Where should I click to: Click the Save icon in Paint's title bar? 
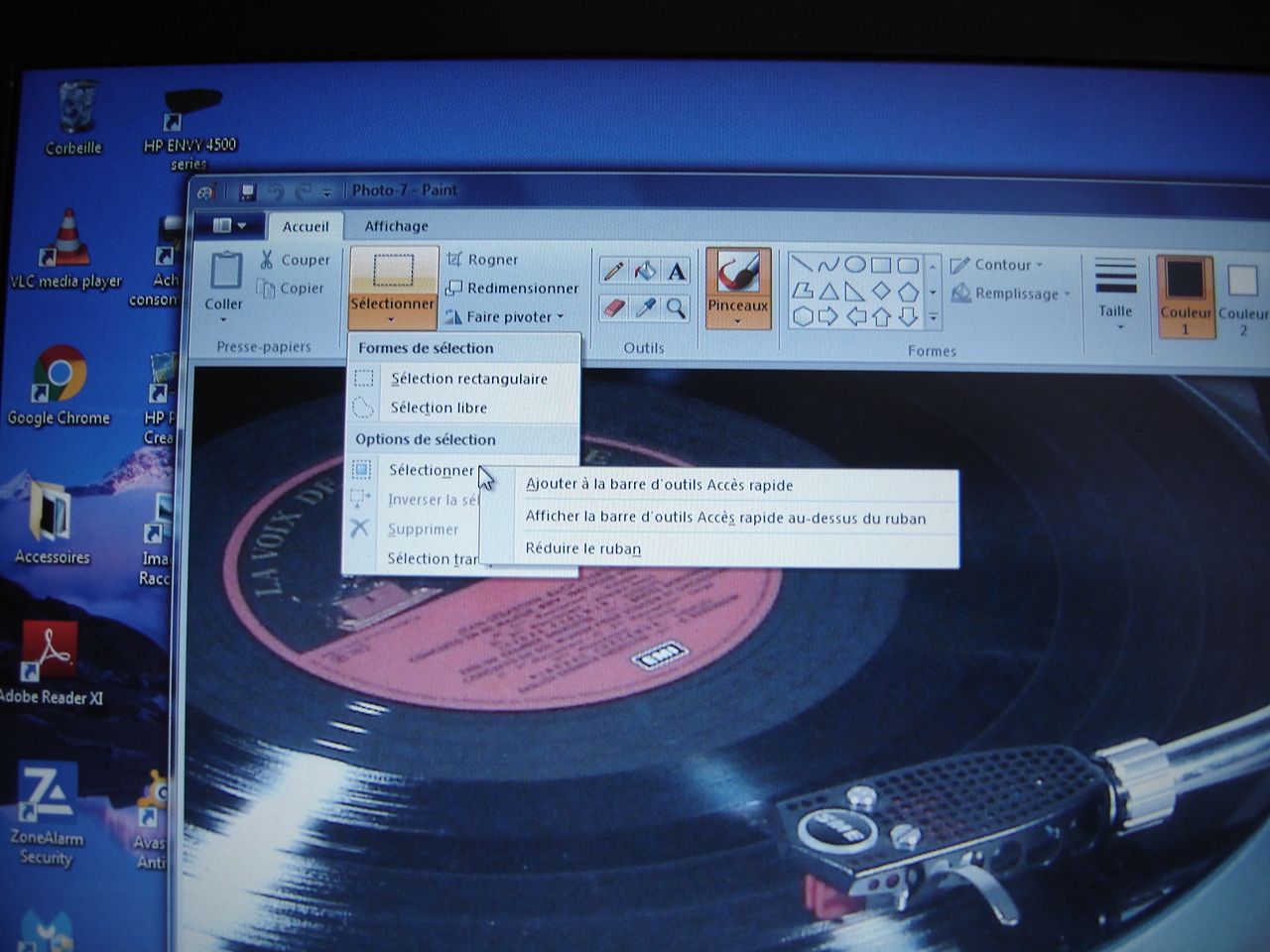click(x=248, y=191)
